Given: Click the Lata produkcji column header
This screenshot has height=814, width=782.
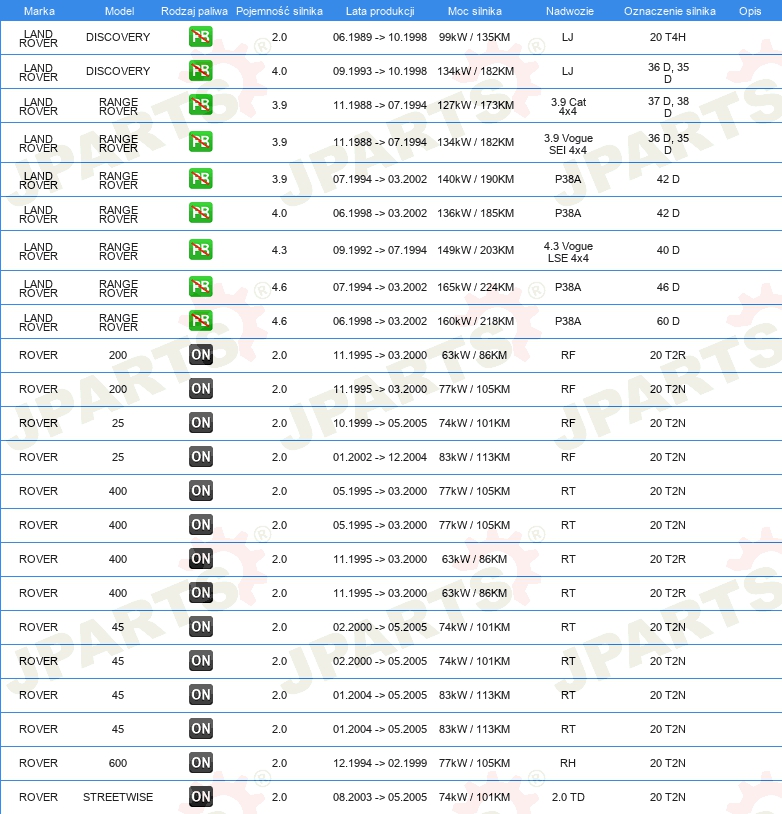Looking at the screenshot, I should (379, 11).
